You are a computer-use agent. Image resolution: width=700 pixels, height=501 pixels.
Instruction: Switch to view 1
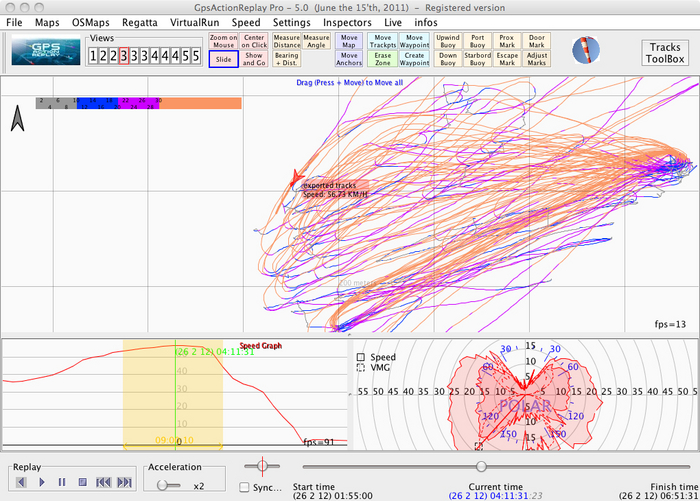pos(93,56)
